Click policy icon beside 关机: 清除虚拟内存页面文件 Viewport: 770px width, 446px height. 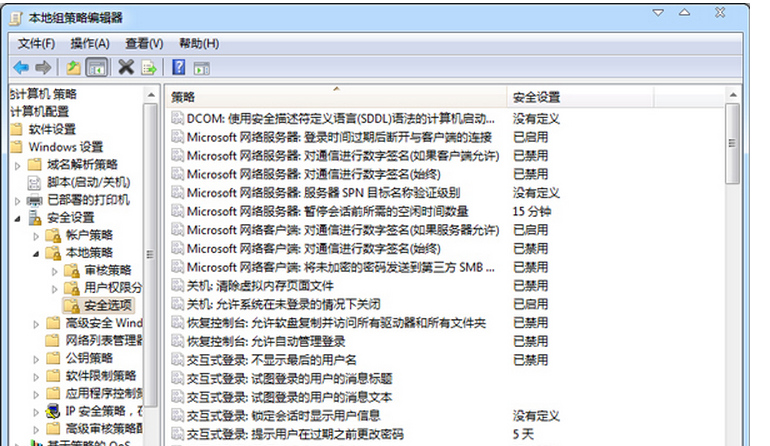click(177, 285)
